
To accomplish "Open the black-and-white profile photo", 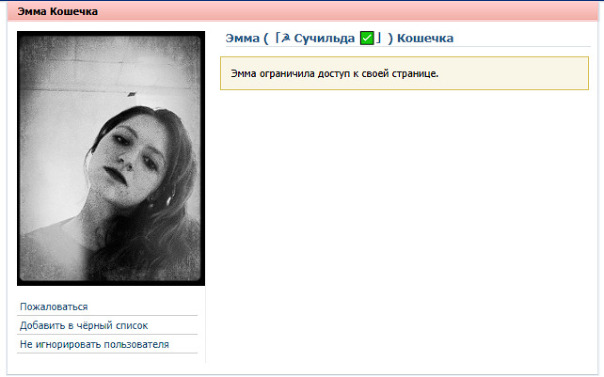I will [111, 158].
